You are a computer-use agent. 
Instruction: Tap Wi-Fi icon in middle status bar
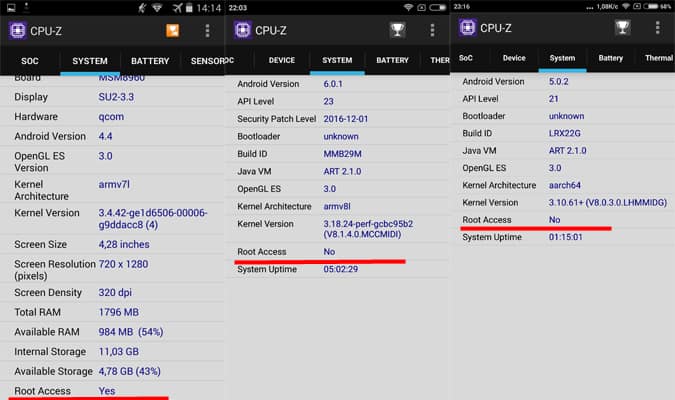pyautogui.click(x=408, y=7)
